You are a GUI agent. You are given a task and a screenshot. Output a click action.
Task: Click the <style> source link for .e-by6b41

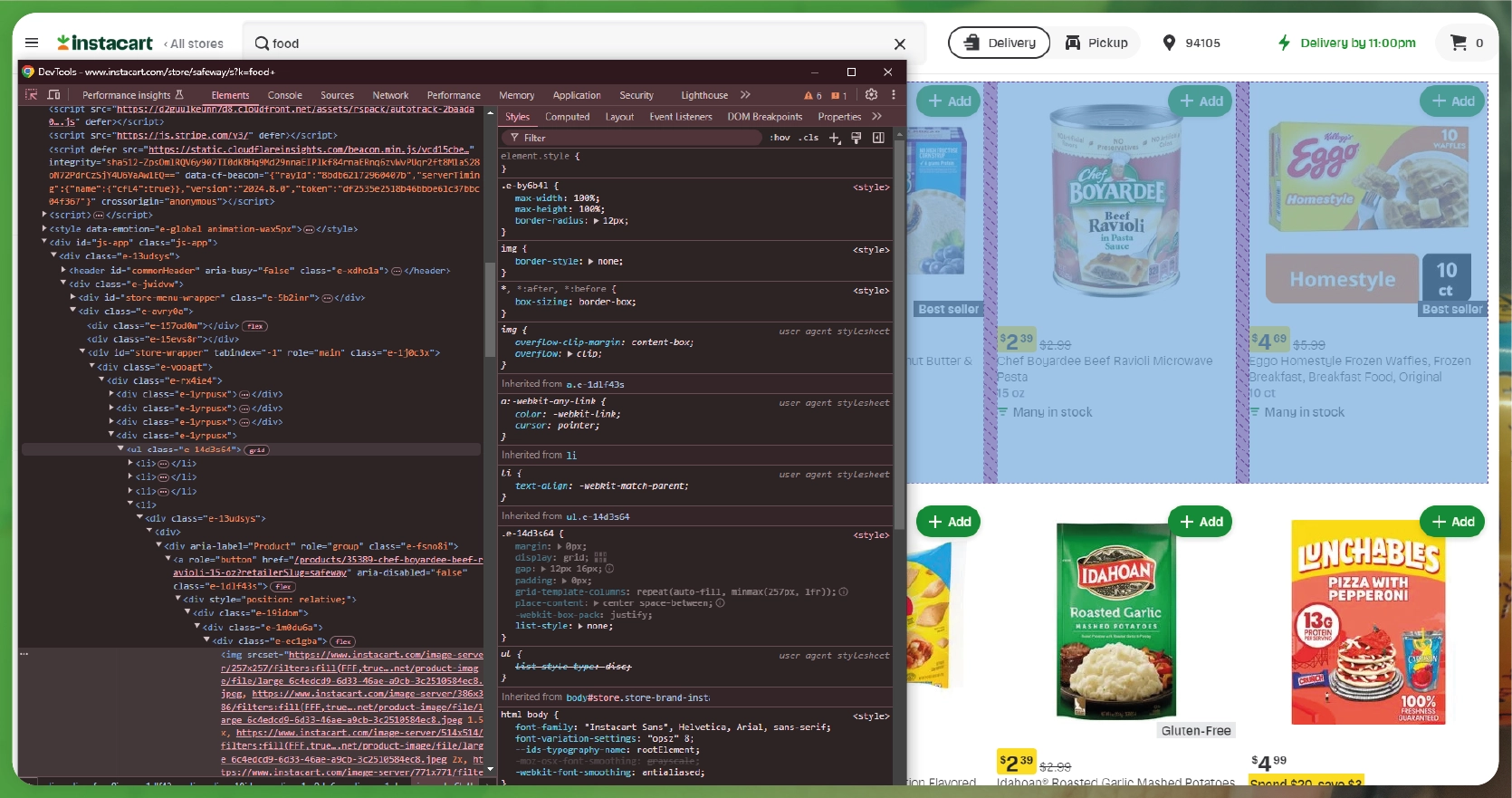pos(871,187)
